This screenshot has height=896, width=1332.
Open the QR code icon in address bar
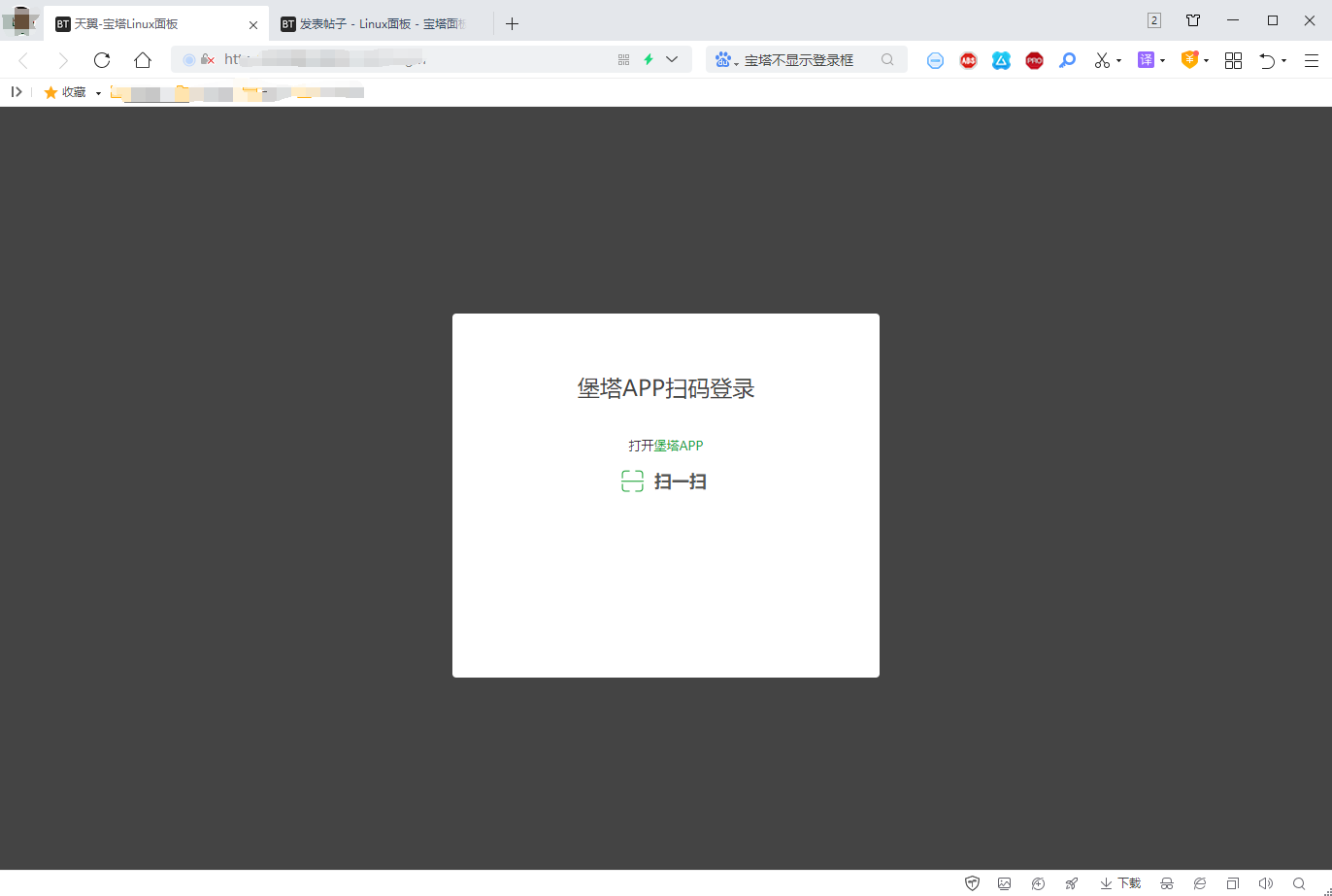[623, 60]
